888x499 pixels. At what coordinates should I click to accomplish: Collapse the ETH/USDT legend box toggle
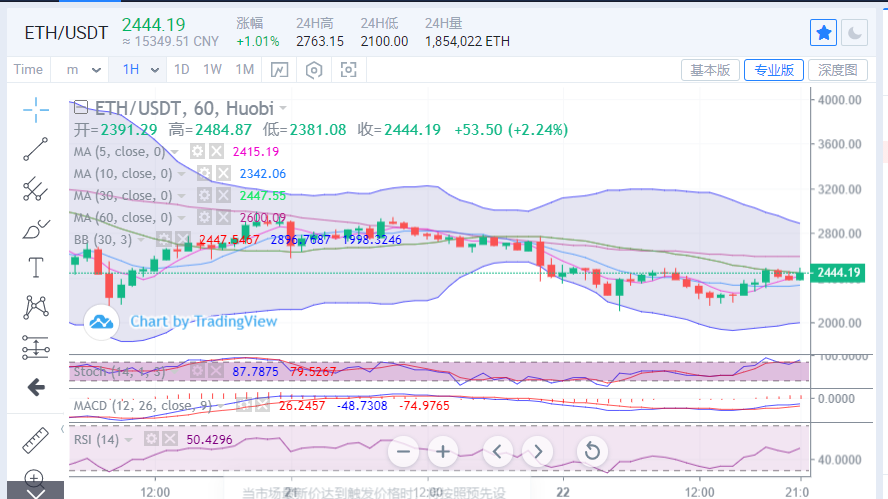pos(80,107)
